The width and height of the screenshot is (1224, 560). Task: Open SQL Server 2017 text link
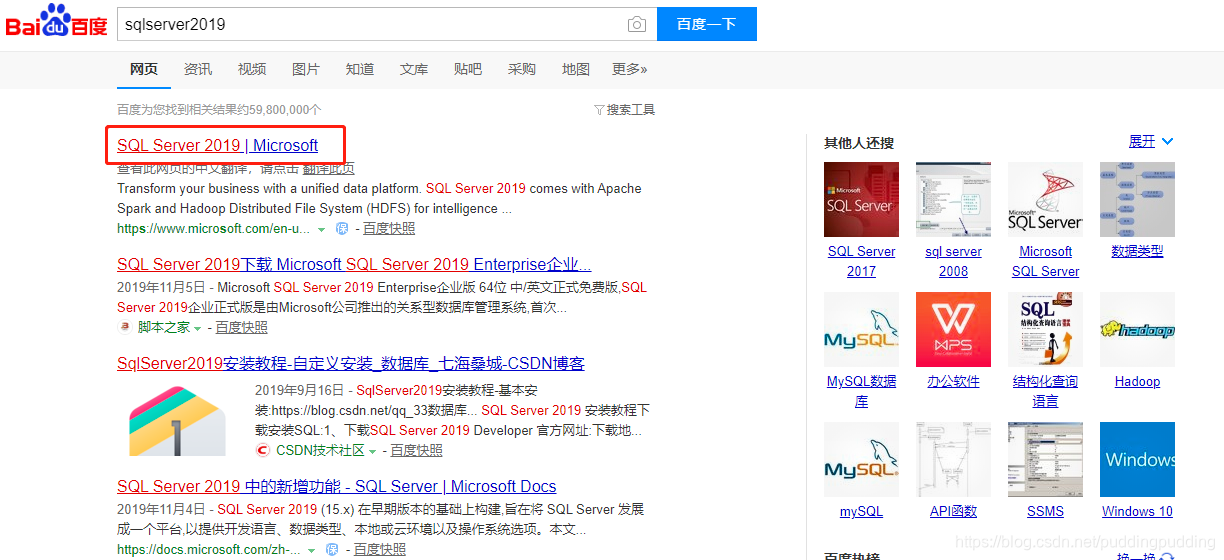pyautogui.click(x=861, y=261)
